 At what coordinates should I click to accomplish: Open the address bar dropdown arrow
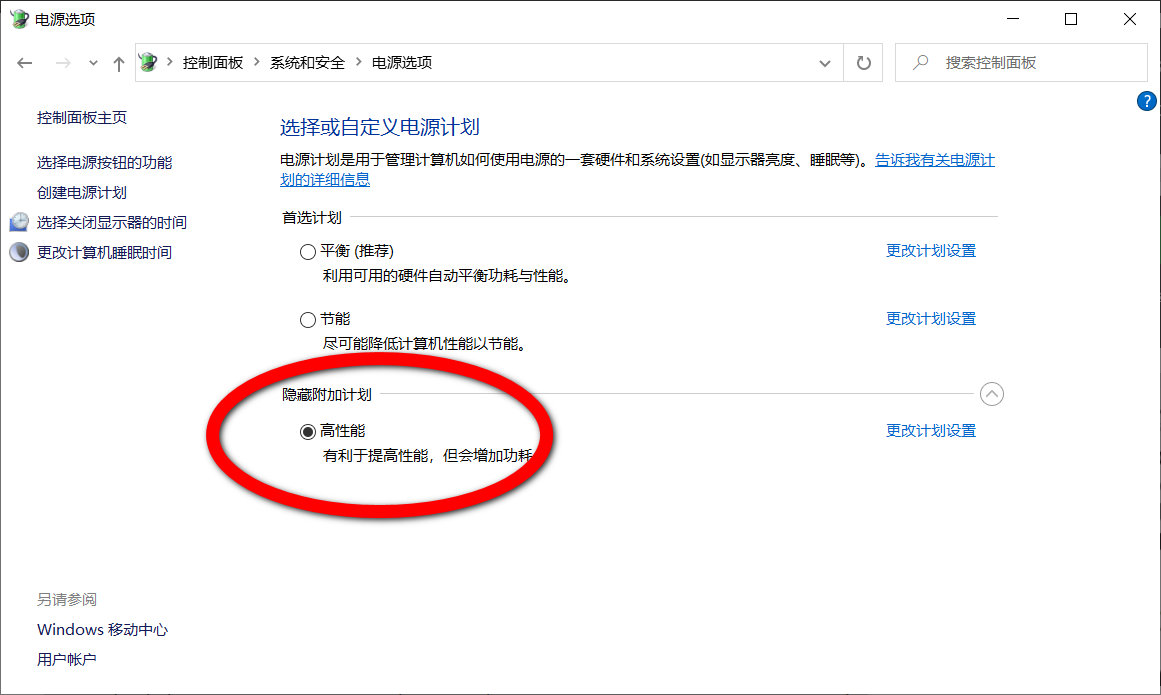click(x=825, y=62)
